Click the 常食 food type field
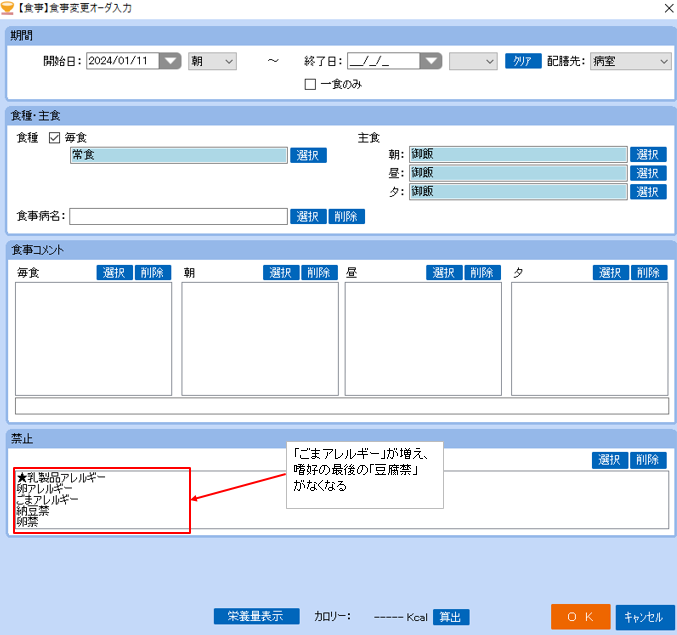This screenshot has height=635, width=677. 179,155
